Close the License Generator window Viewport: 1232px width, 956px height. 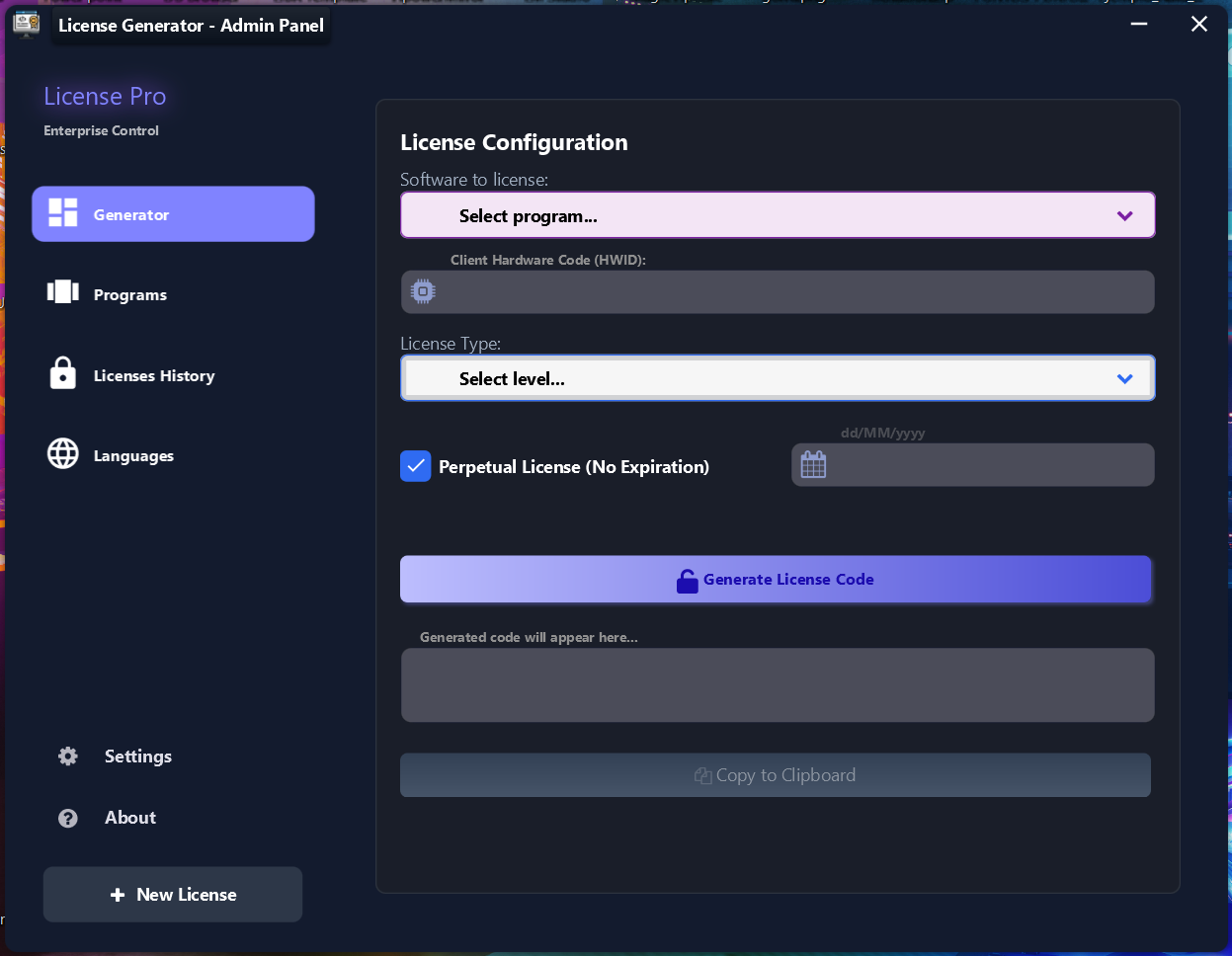[1199, 24]
